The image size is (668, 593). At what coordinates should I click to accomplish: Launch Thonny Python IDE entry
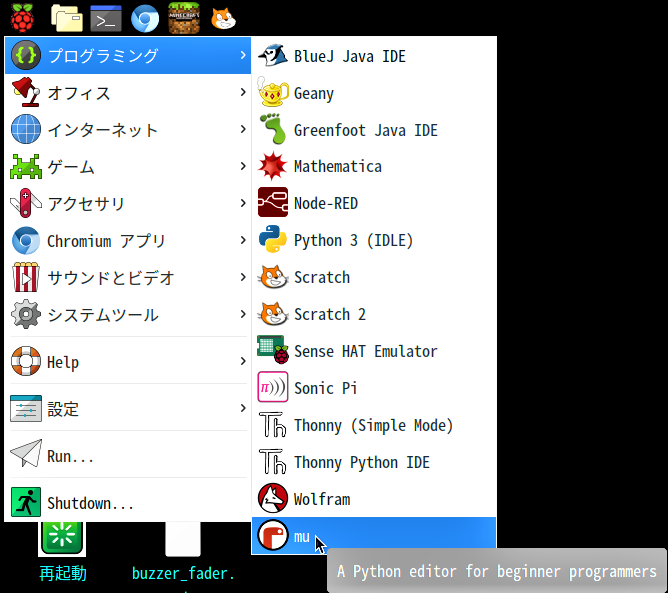pos(374,461)
